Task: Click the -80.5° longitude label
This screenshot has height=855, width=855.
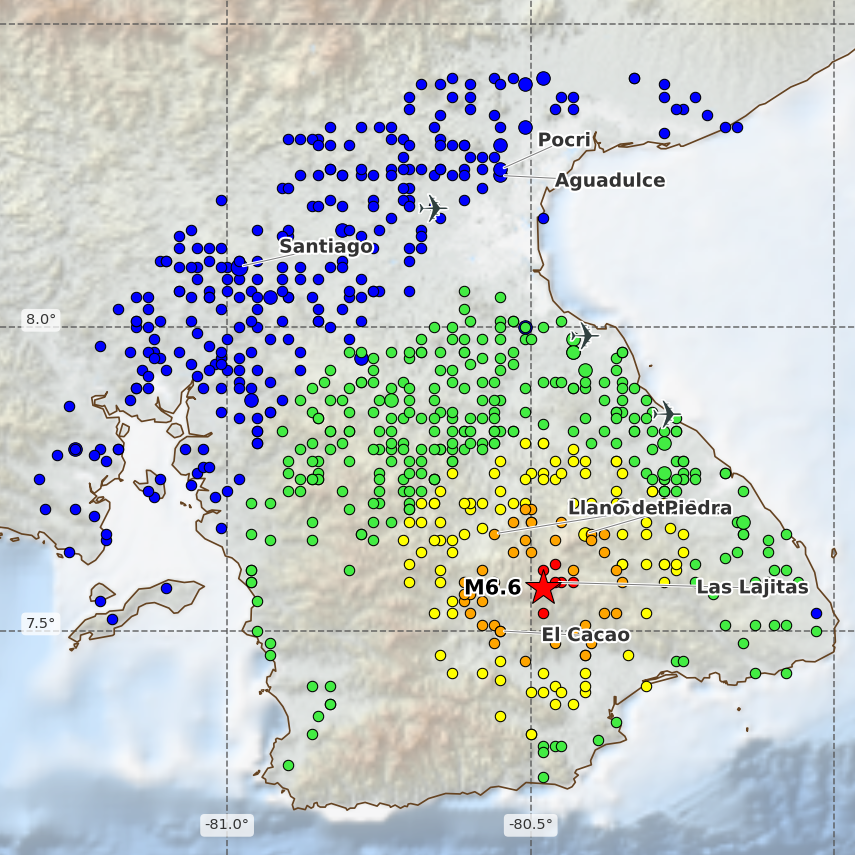Action: (x=531, y=823)
